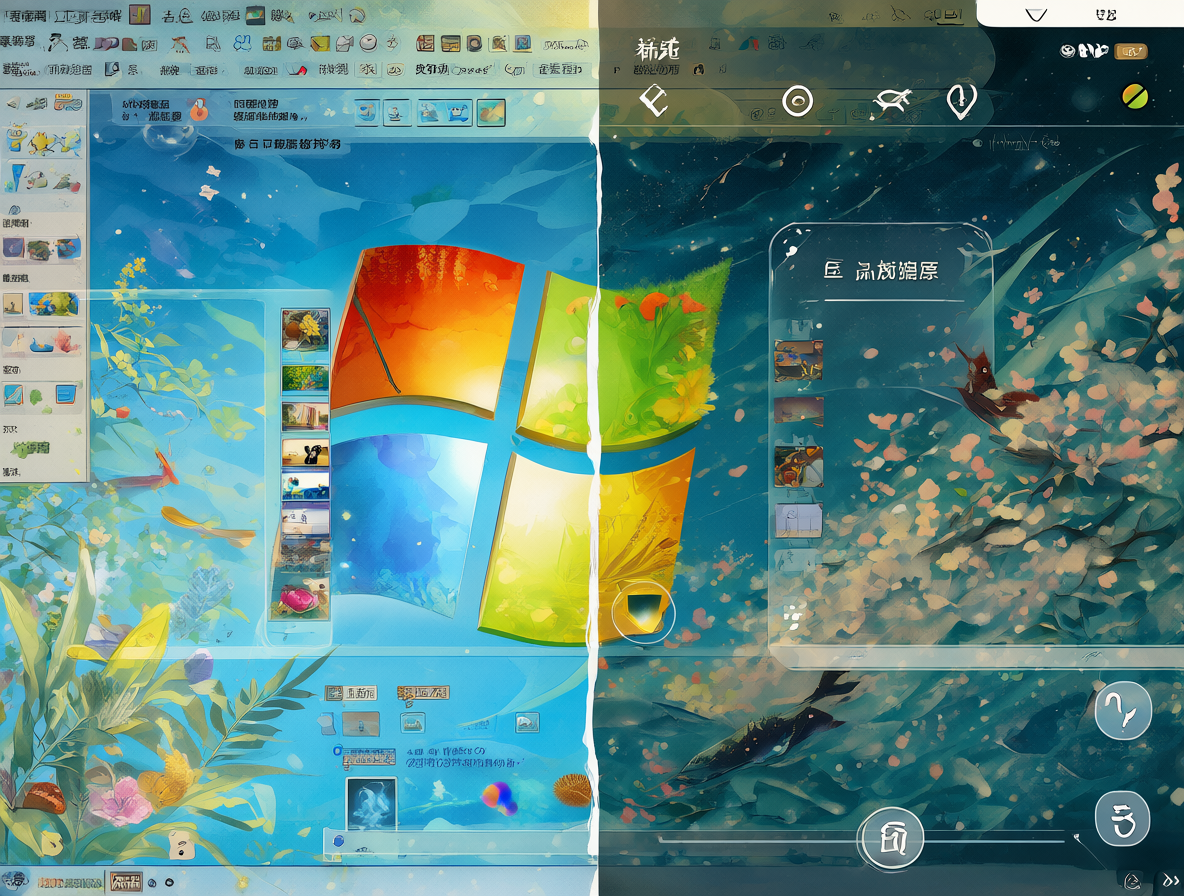Click the orange-labelled wave icon atop the sidebar
Viewport: 1184px width, 896px height.
[x=67, y=103]
